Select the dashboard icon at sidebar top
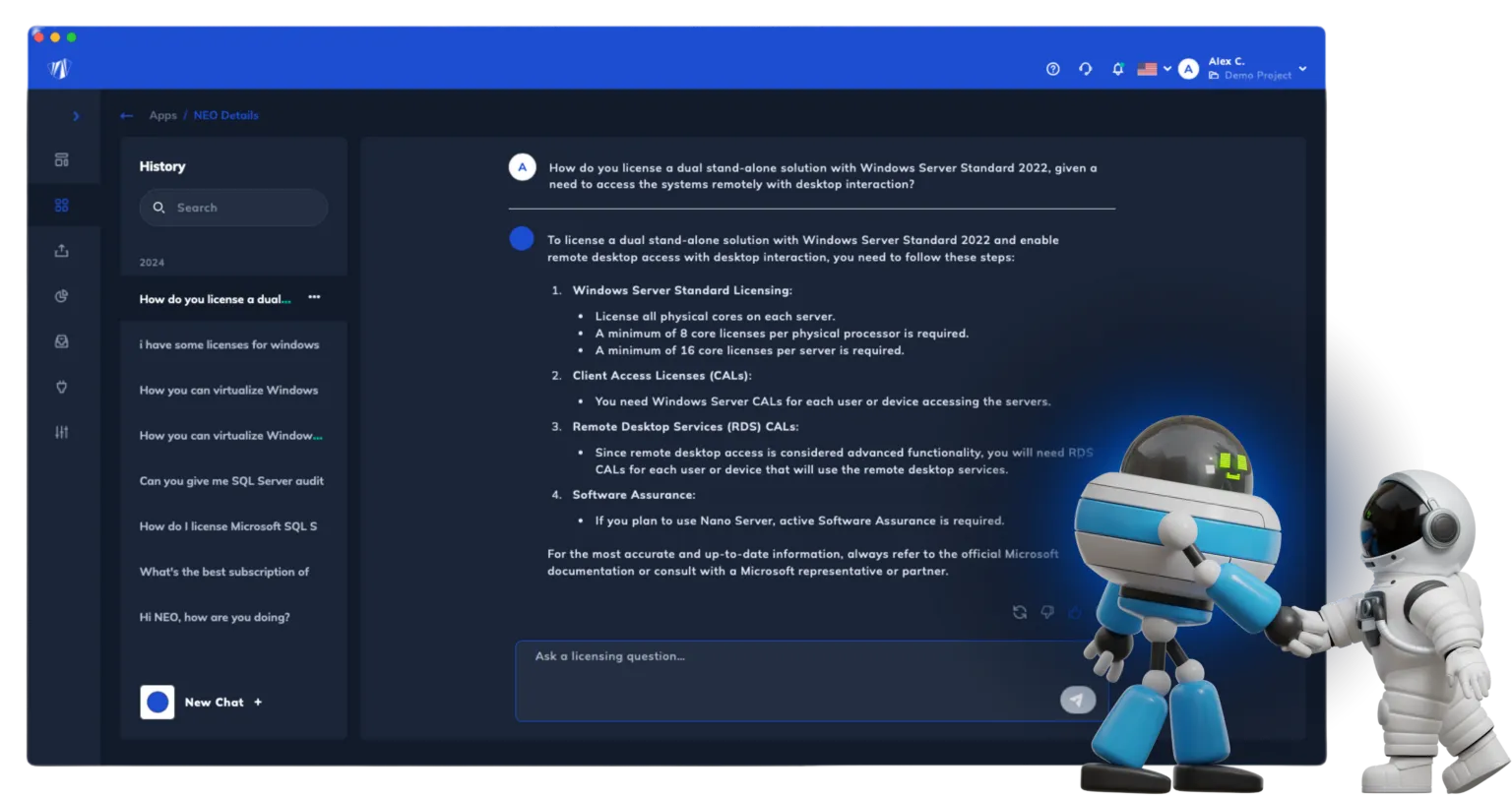 (x=62, y=158)
